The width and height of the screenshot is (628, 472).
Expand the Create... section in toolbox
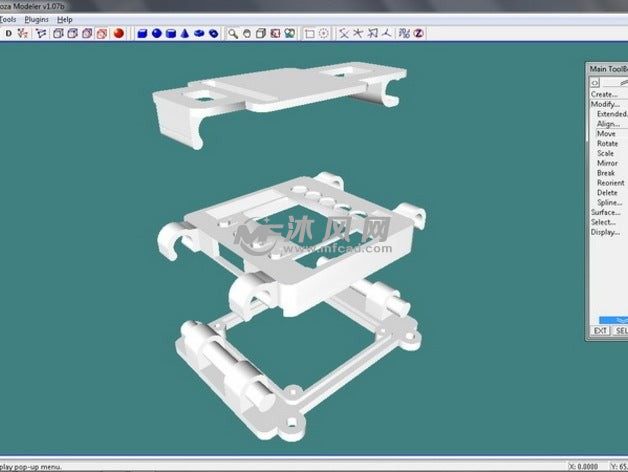click(604, 94)
